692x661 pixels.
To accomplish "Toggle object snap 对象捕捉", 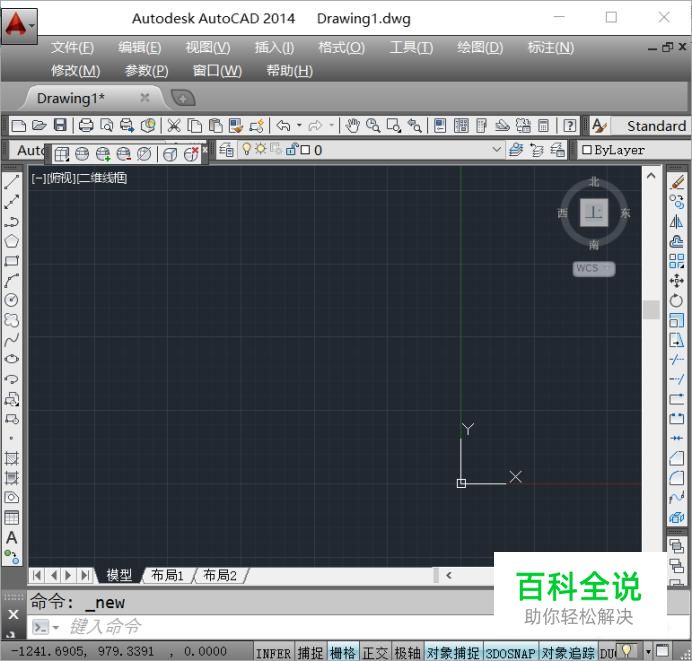I will tap(453, 653).
